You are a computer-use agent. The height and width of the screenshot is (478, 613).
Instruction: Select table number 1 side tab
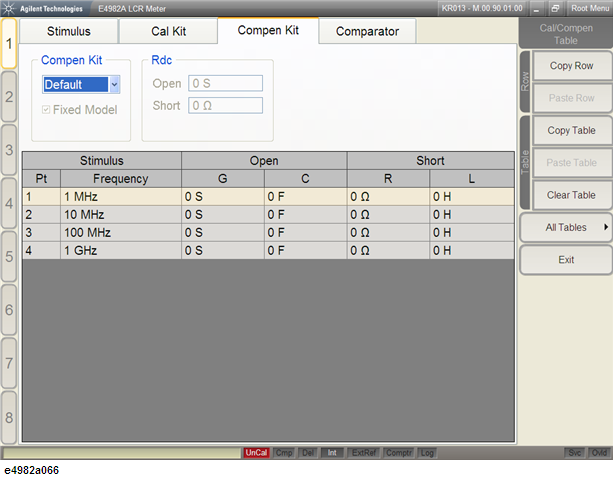tap(9, 44)
